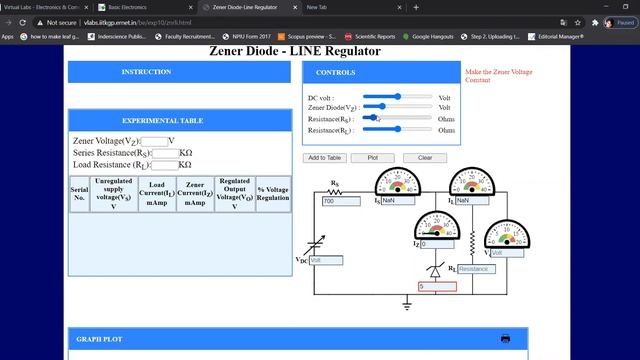Click the Rs value field showing 700
The image size is (640, 360).
click(341, 201)
